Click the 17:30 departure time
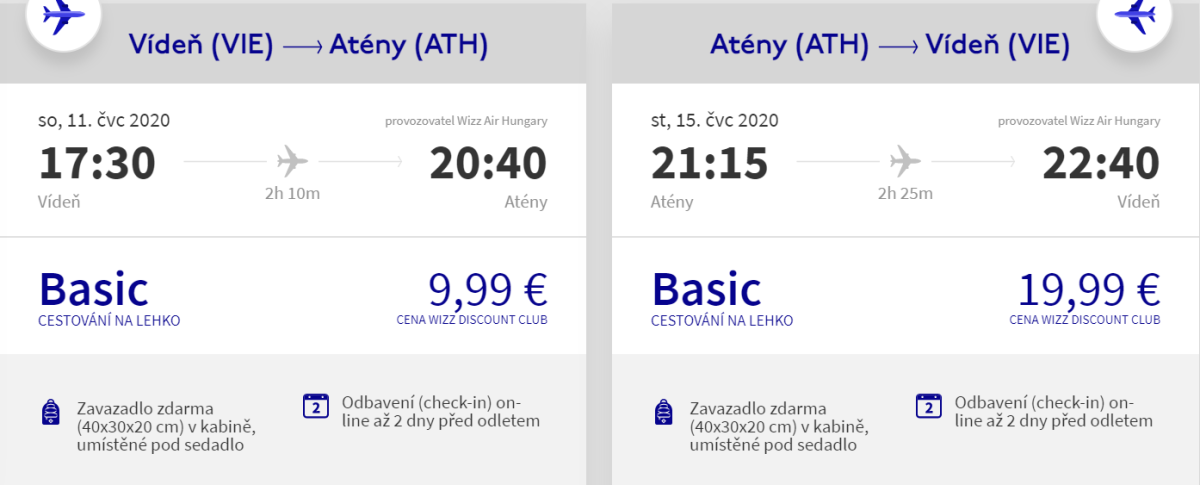The height and width of the screenshot is (485, 1200). (x=98, y=164)
